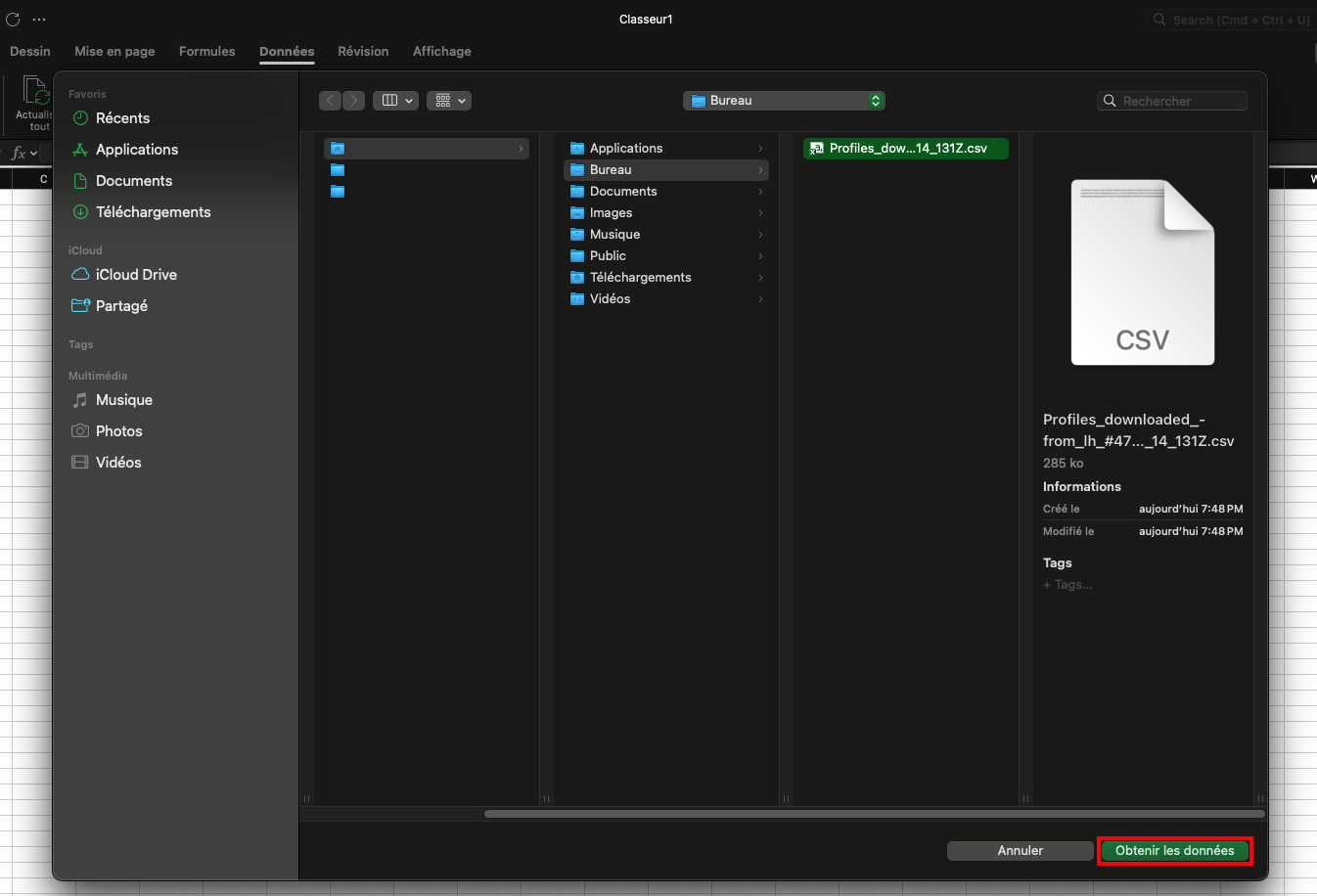Screen dimensions: 1317x896
Task: Open the Bureau location popup menu
Action: tap(785, 101)
